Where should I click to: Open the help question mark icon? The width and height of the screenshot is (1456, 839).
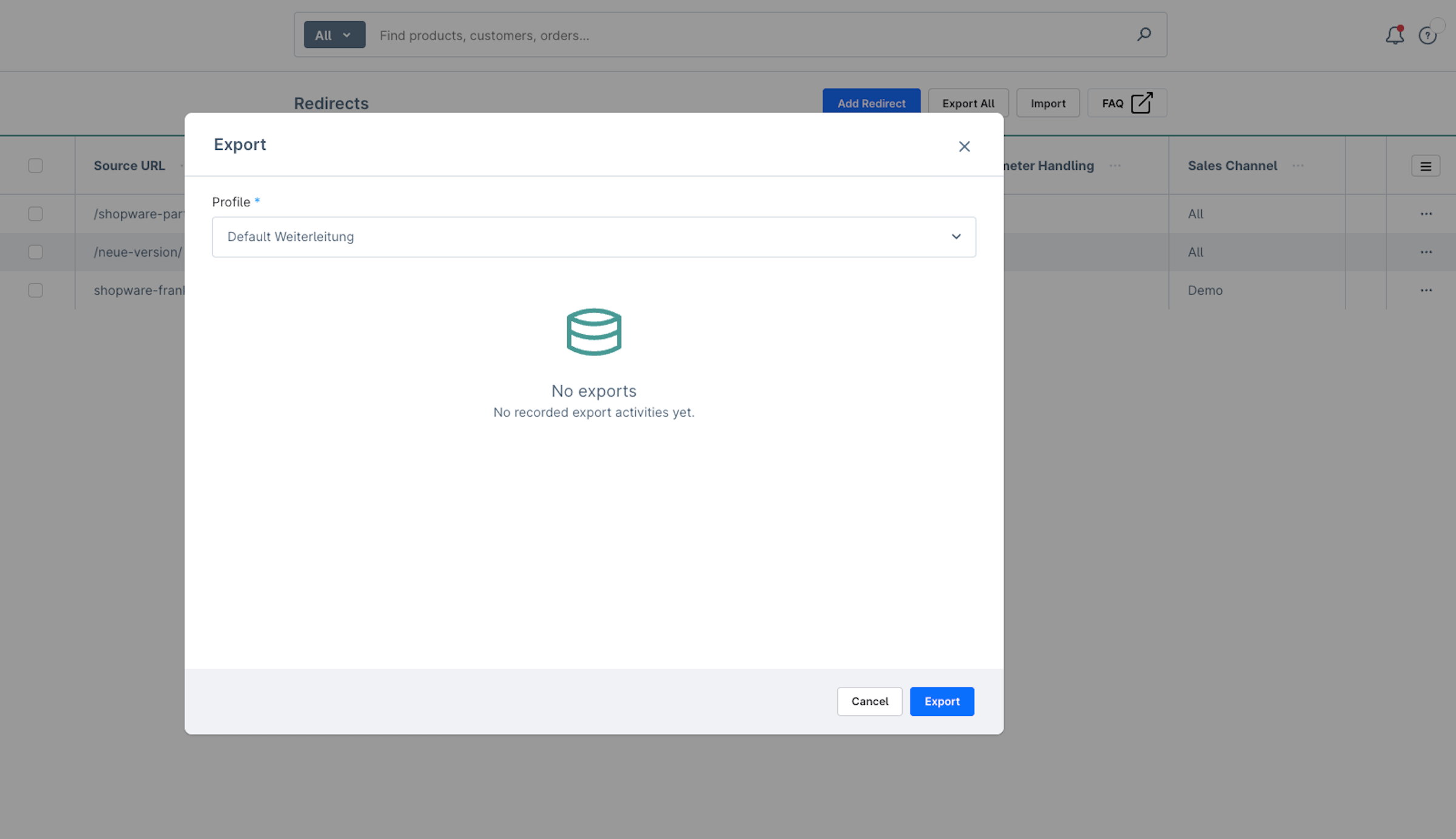coord(1427,36)
